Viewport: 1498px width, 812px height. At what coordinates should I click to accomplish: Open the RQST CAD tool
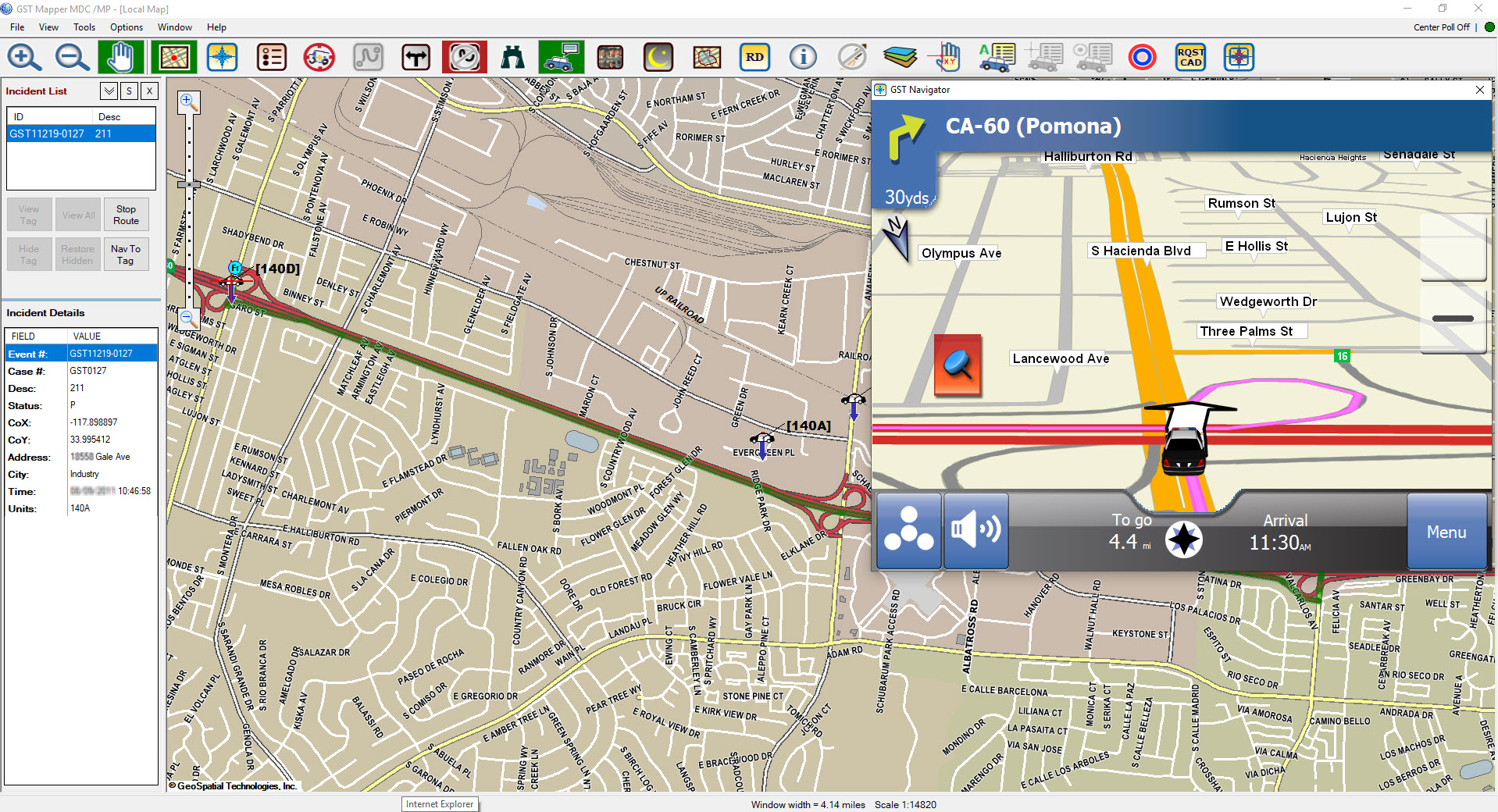point(1189,56)
